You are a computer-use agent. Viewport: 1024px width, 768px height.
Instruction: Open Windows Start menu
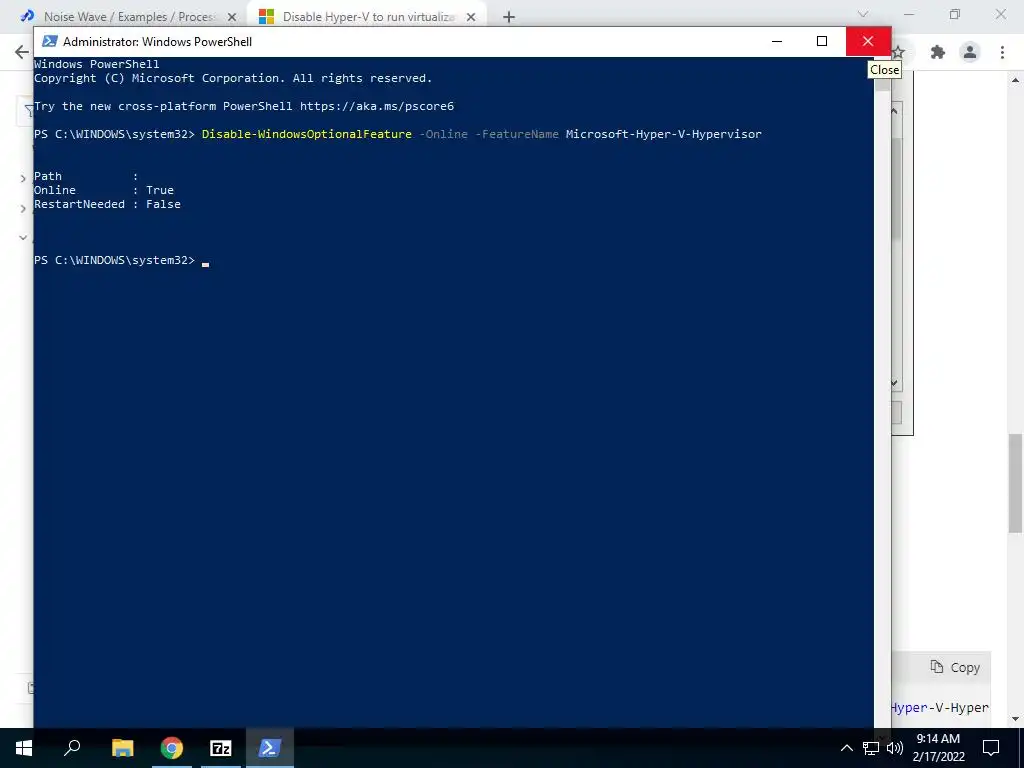click(24, 748)
